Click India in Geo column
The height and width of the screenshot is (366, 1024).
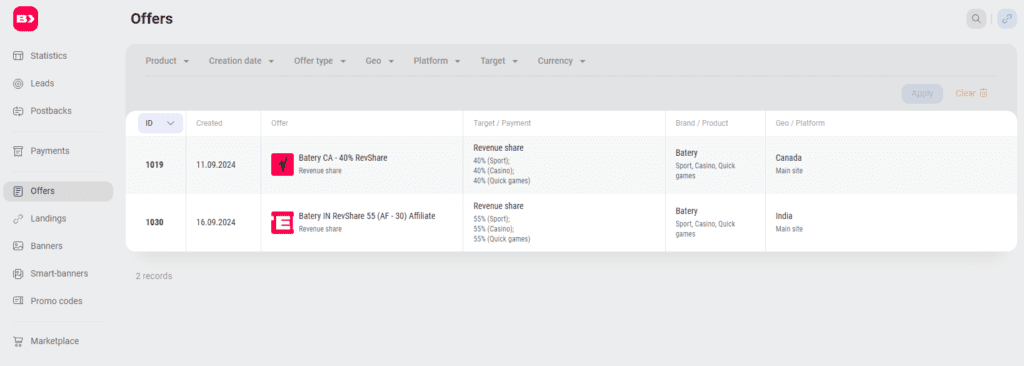(784, 216)
